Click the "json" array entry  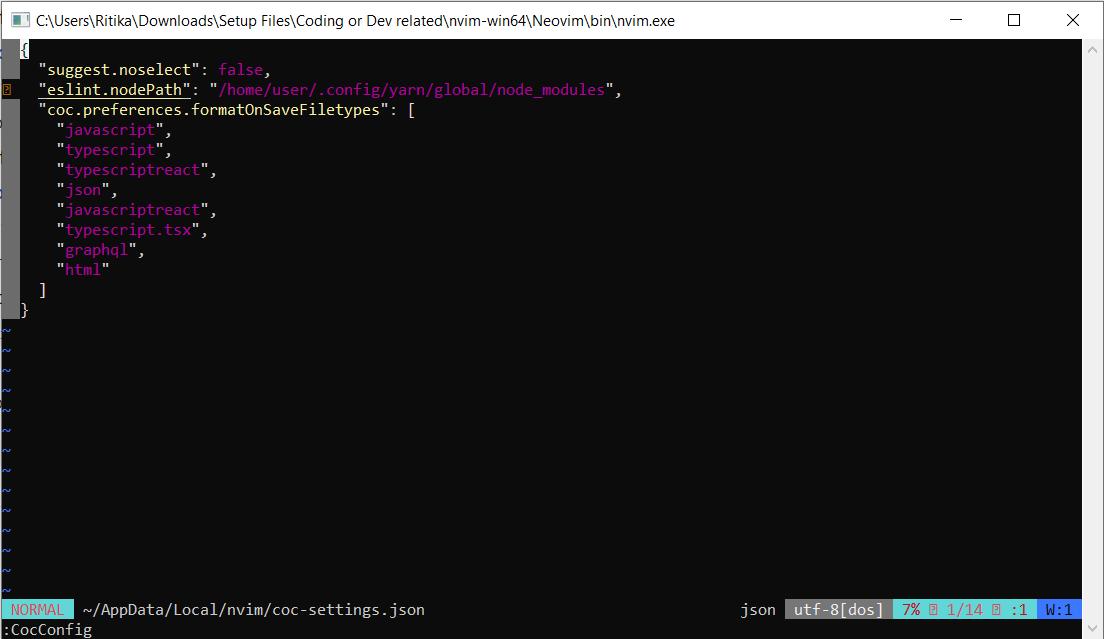tap(83, 190)
